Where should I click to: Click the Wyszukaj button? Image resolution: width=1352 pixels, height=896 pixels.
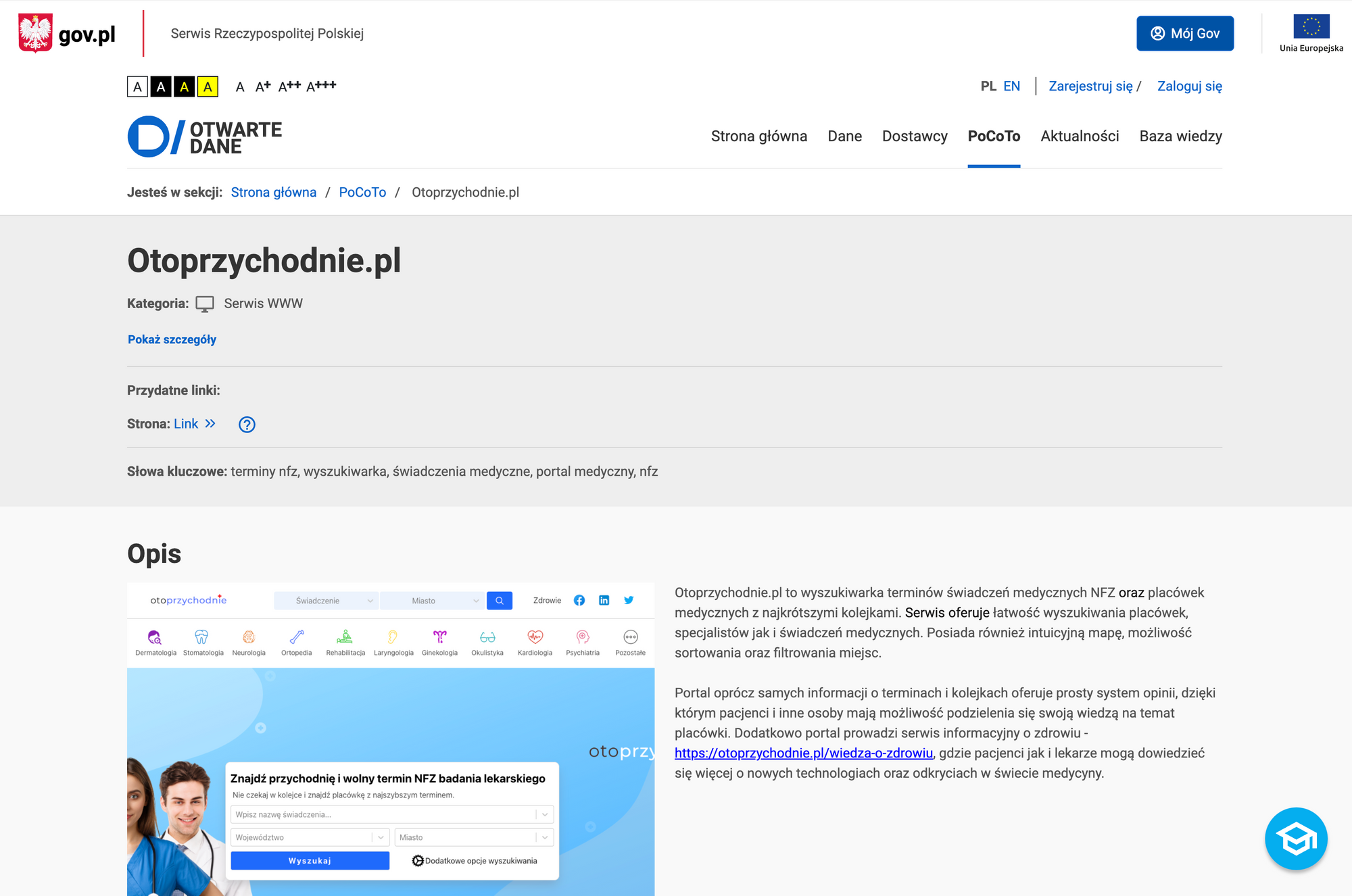pyautogui.click(x=310, y=861)
